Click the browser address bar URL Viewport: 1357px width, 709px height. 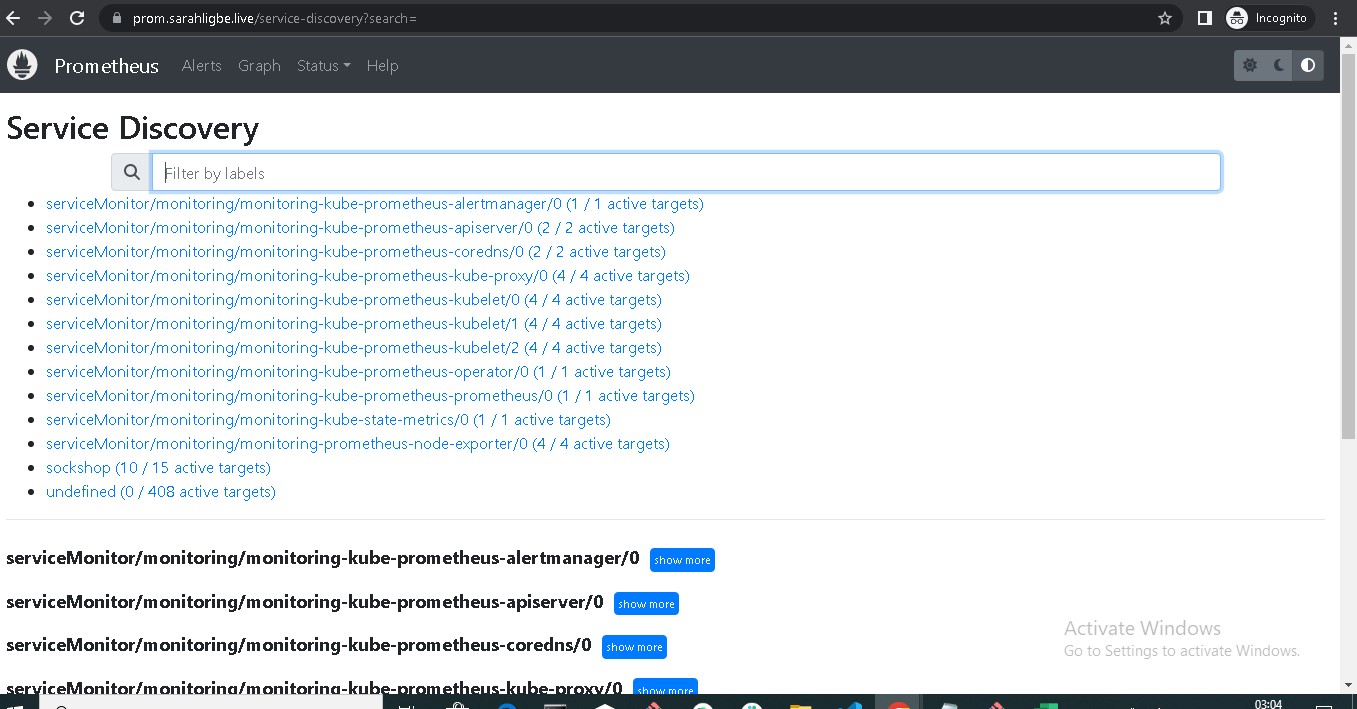click(274, 18)
